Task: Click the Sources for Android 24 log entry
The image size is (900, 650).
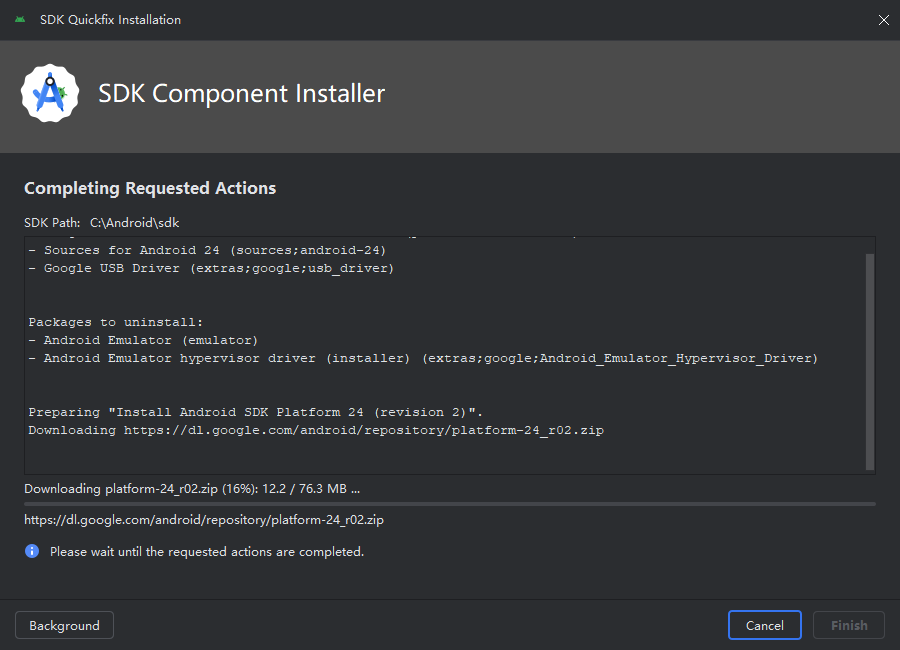Action: [207, 250]
